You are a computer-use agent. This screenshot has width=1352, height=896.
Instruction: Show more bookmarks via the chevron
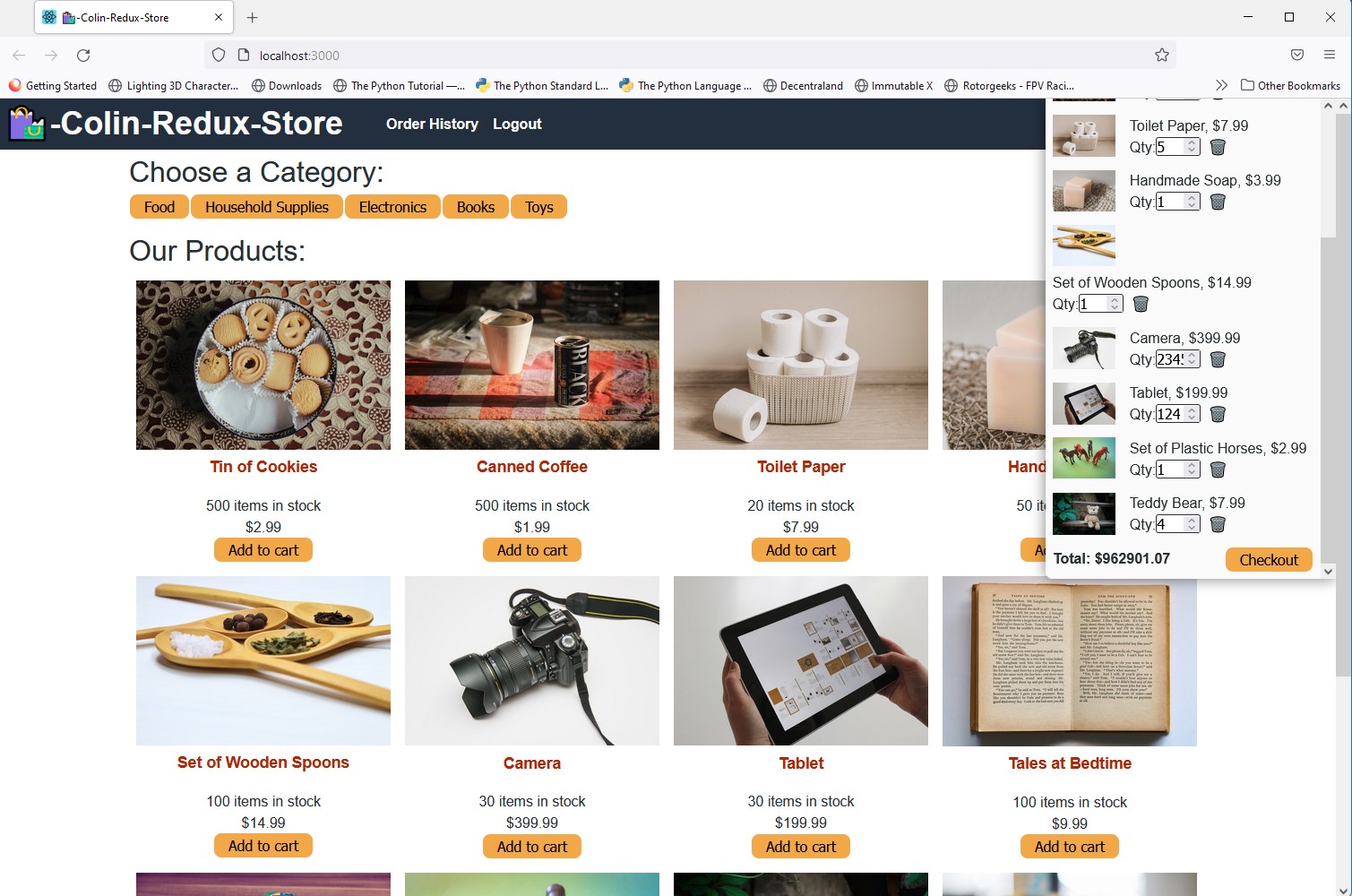tap(1221, 85)
